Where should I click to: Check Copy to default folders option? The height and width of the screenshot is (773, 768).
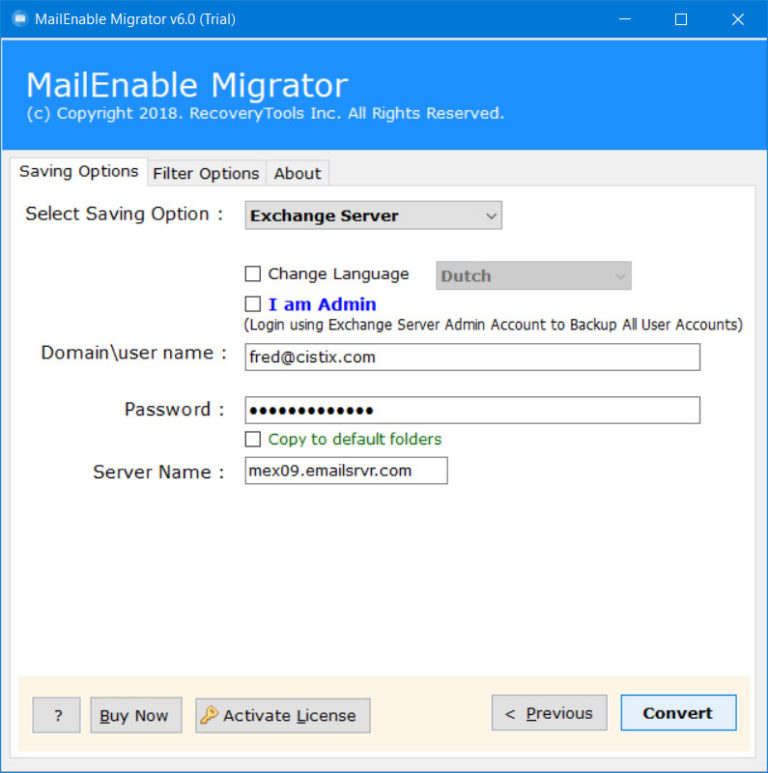pos(253,439)
